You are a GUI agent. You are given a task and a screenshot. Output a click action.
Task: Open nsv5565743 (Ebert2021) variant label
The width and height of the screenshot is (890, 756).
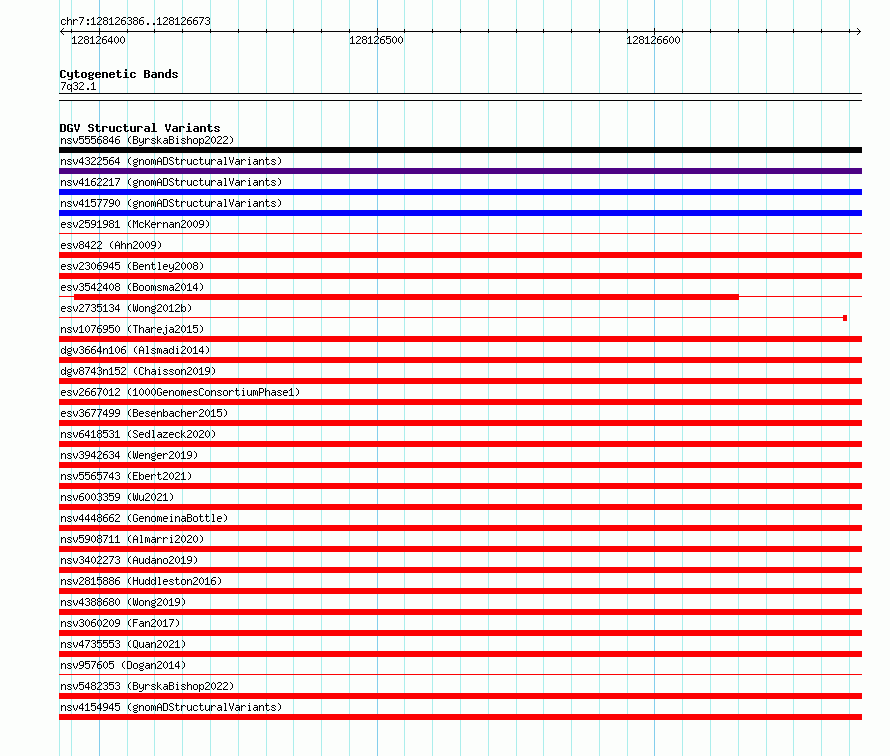(126, 476)
